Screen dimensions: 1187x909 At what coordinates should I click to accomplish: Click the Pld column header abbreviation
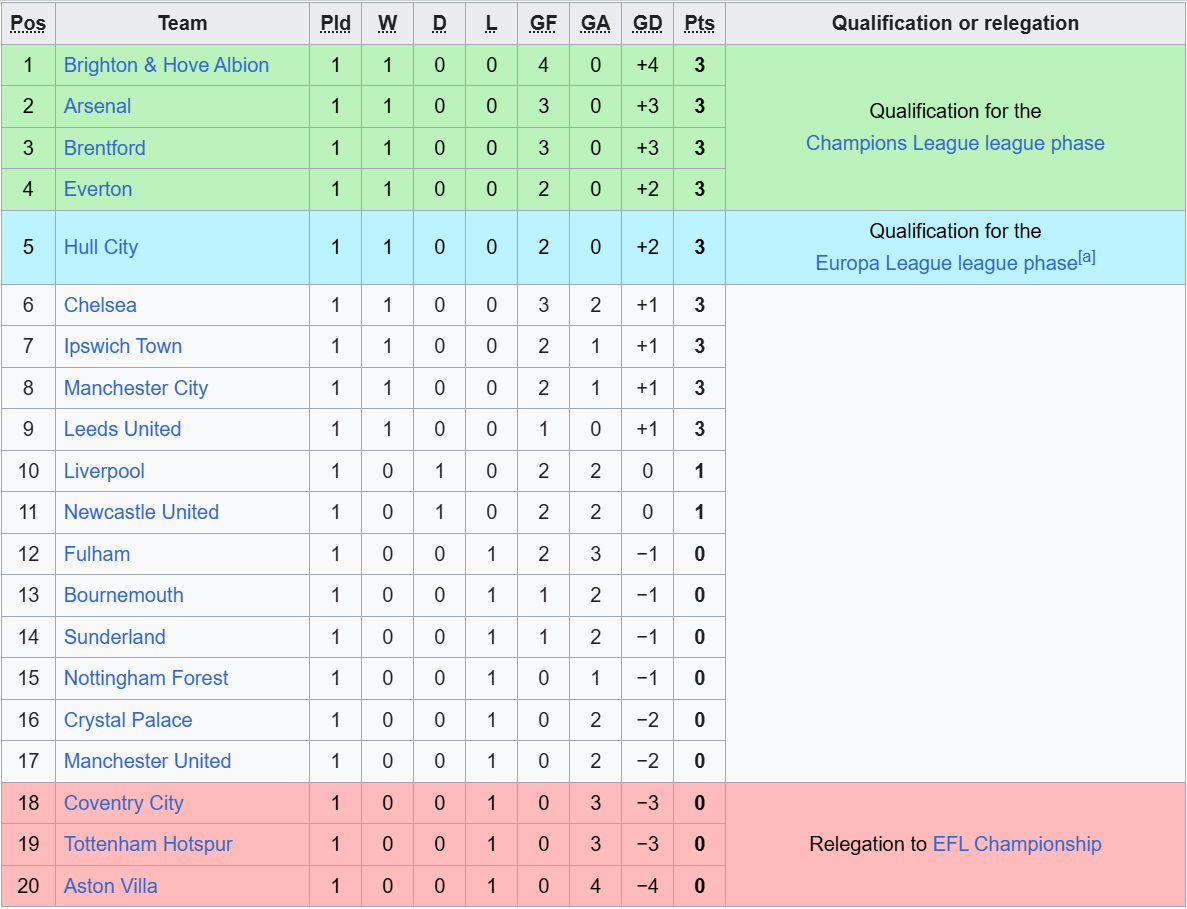coord(335,23)
